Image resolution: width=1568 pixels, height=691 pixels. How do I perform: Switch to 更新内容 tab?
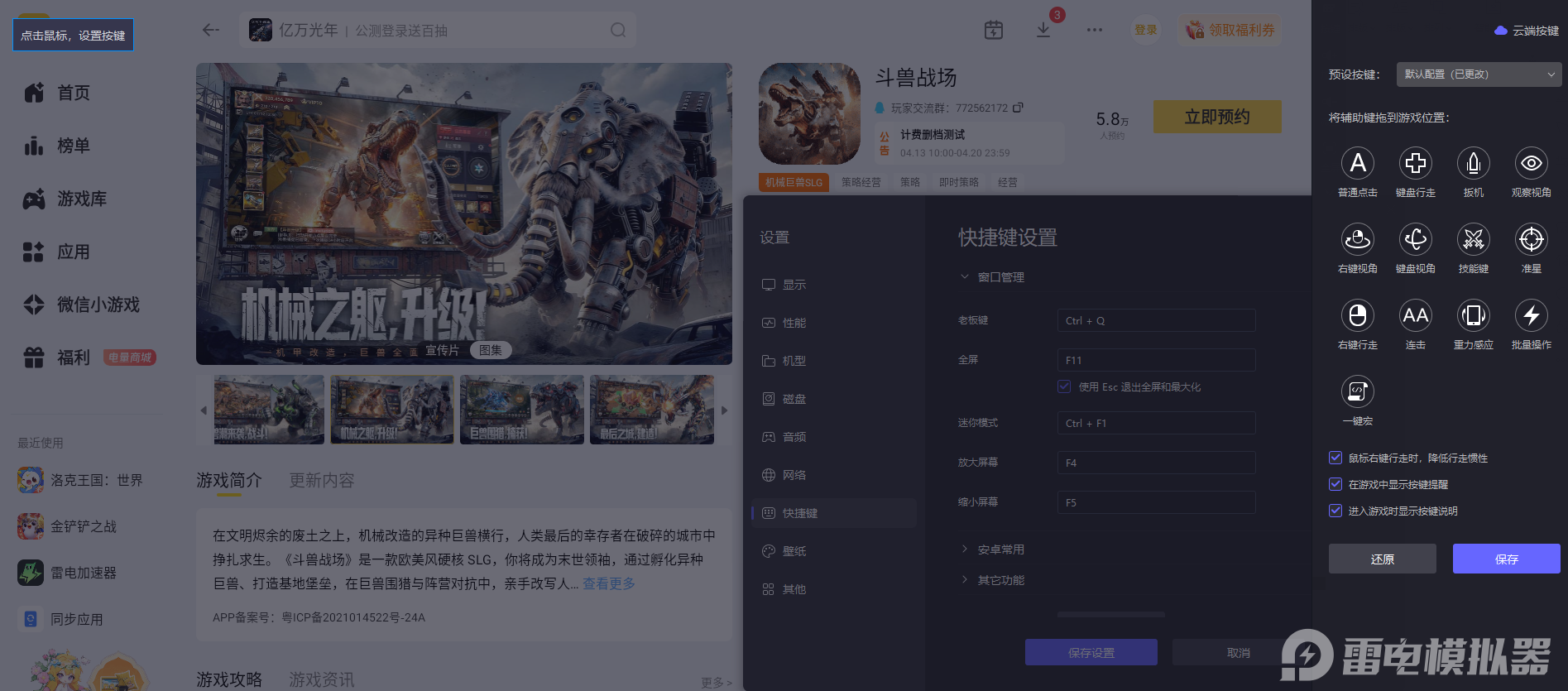point(322,480)
